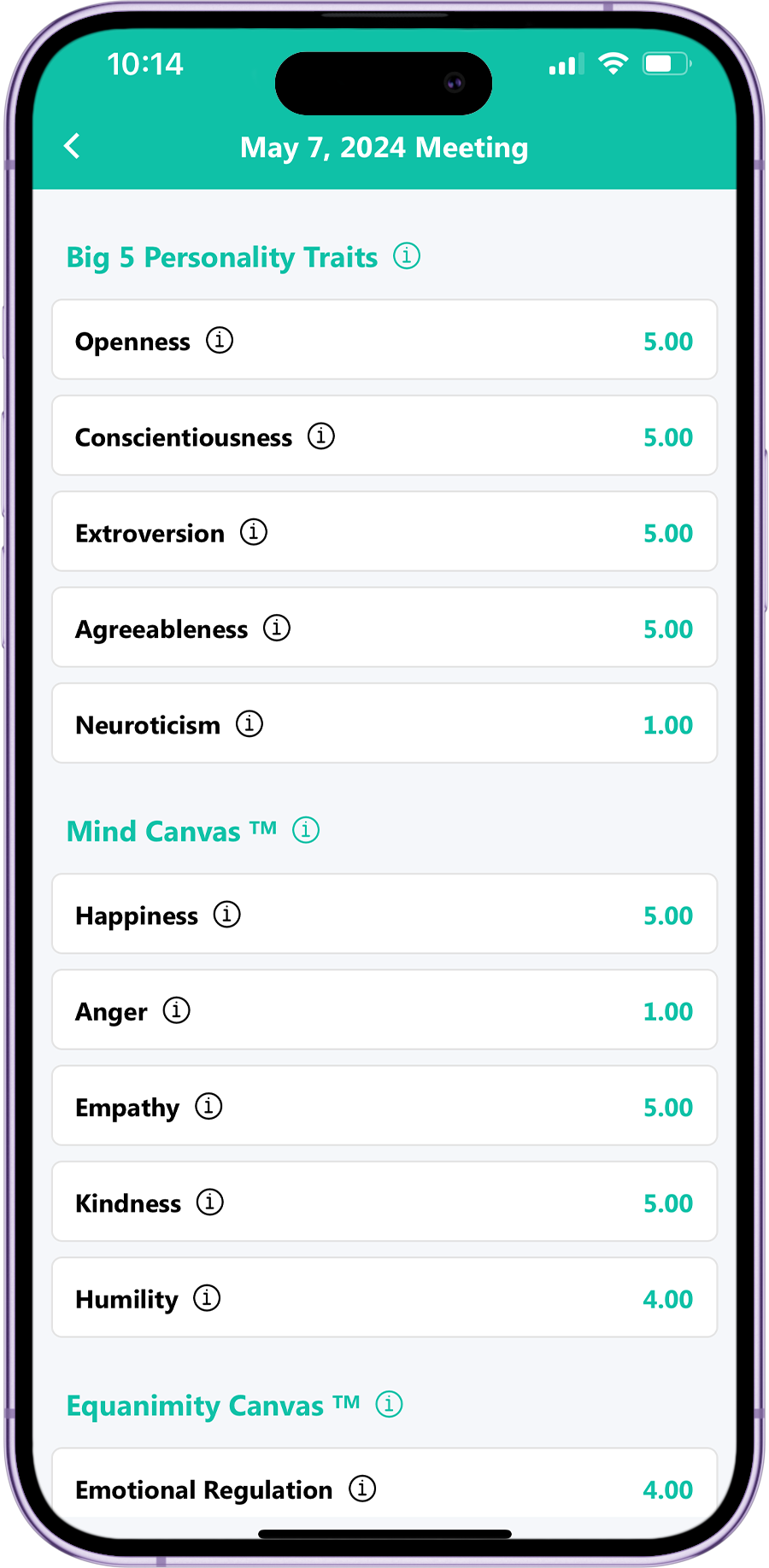Open Emotional Regulation info icon

(x=362, y=1489)
